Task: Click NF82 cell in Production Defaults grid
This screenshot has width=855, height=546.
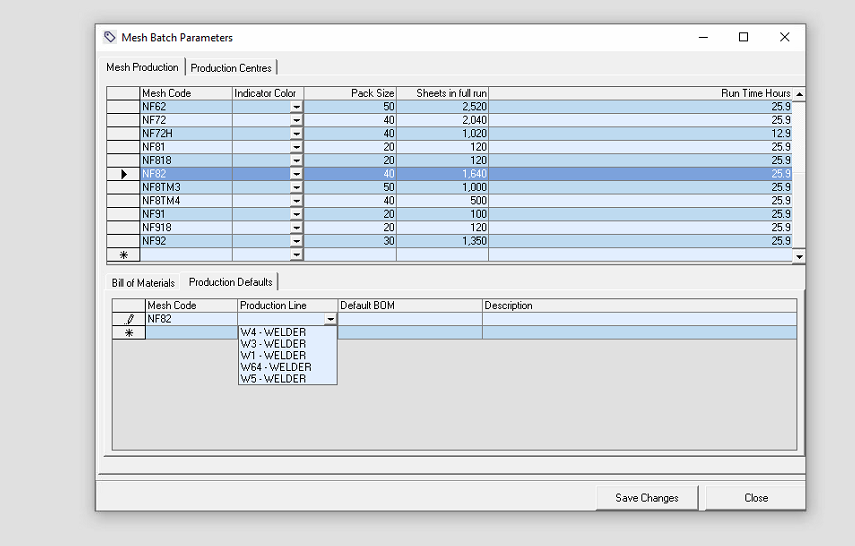Action: coord(191,319)
